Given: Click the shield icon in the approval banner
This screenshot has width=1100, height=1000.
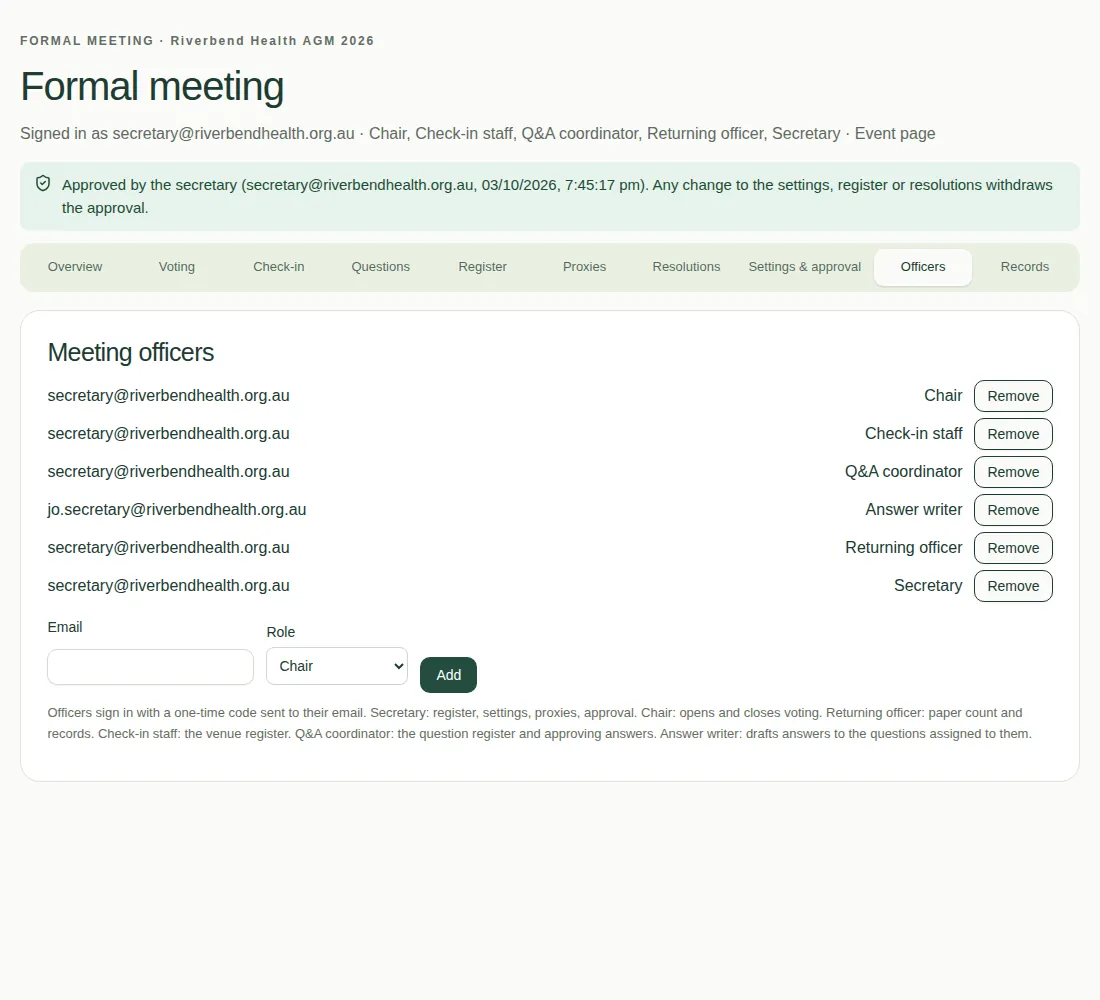Looking at the screenshot, I should click(x=43, y=184).
